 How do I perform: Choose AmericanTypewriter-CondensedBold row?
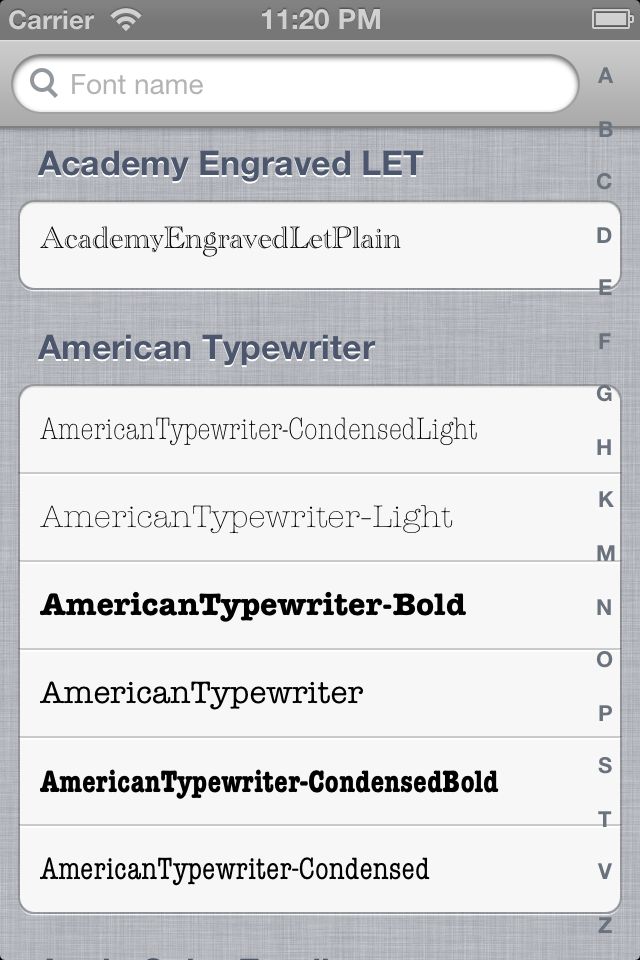320,781
